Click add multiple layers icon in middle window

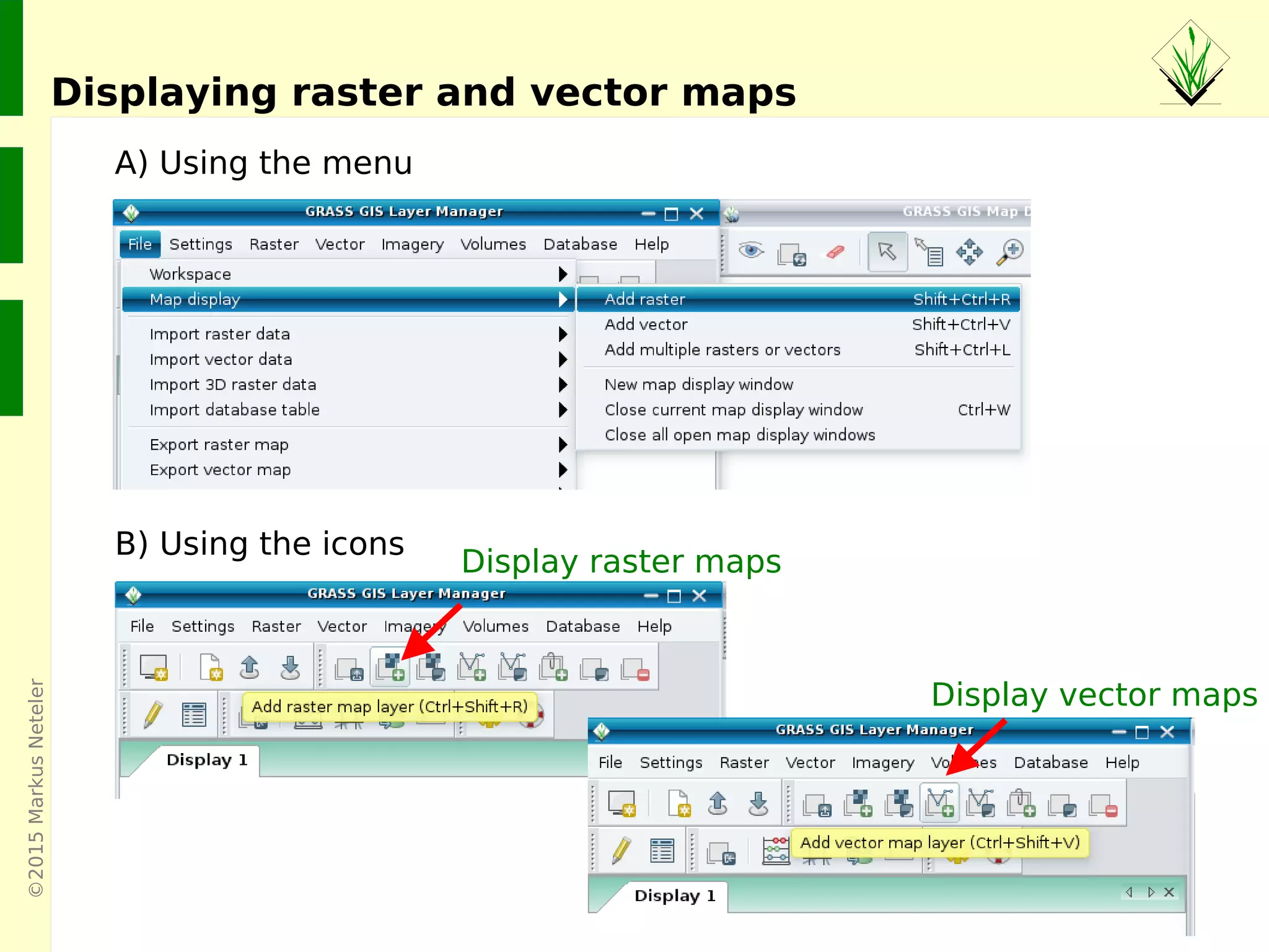click(349, 669)
